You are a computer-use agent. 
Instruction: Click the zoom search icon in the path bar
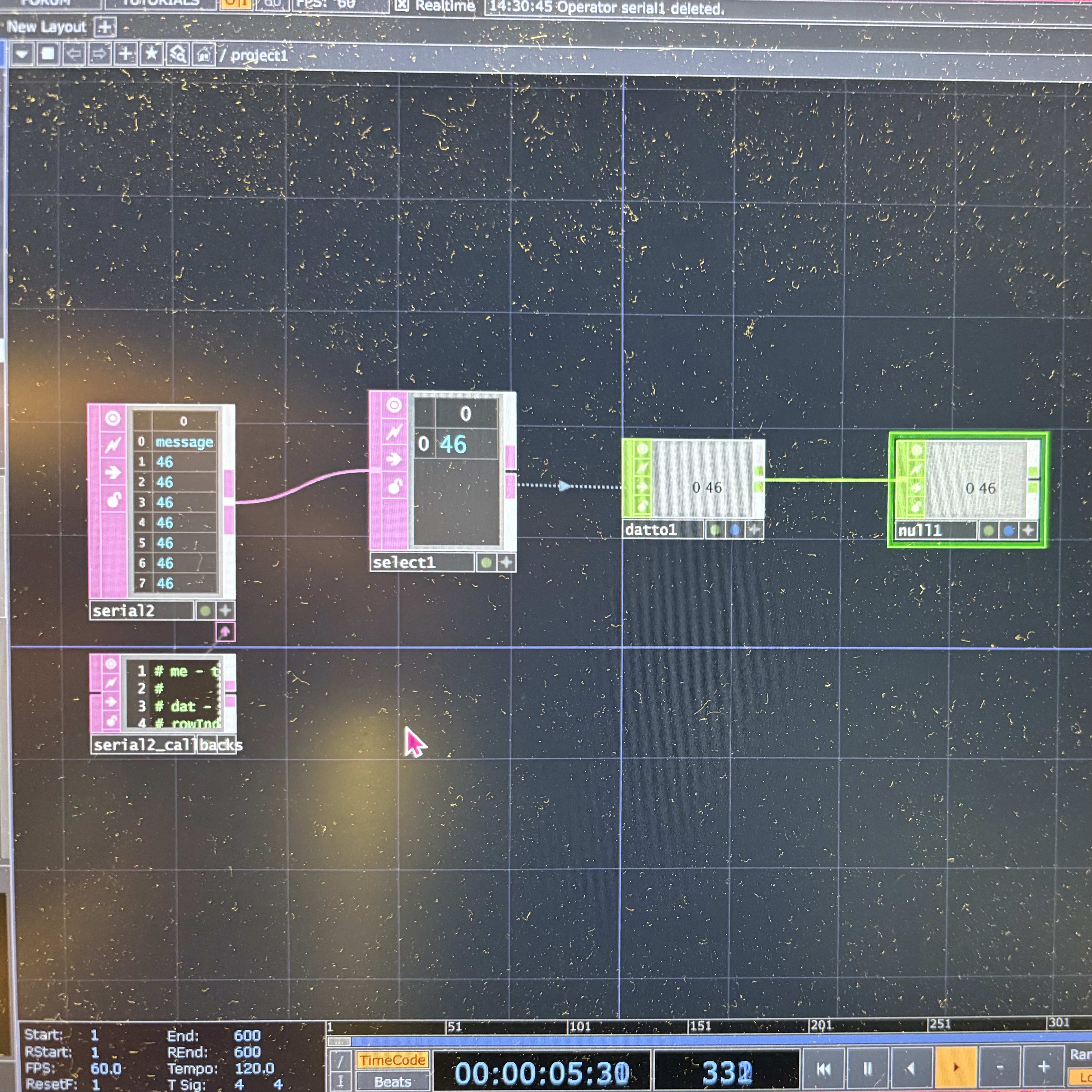(177, 56)
